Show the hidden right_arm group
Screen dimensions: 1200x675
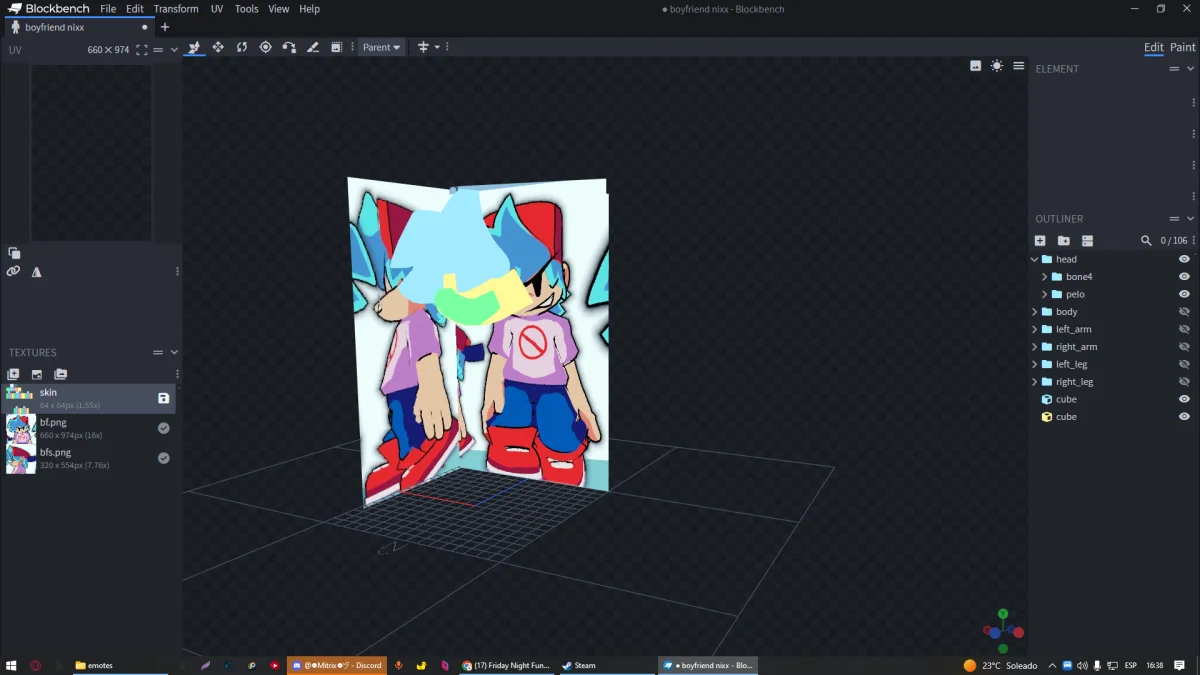click(x=1184, y=347)
